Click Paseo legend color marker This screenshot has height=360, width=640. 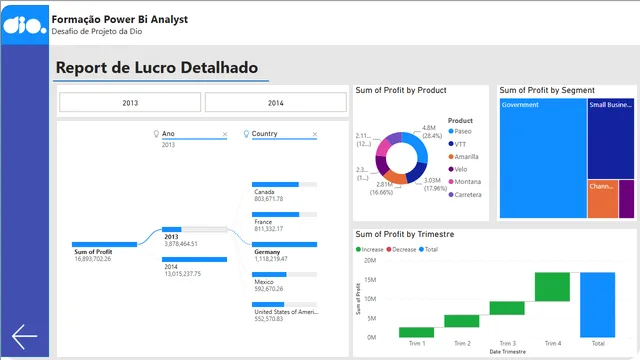click(x=451, y=131)
